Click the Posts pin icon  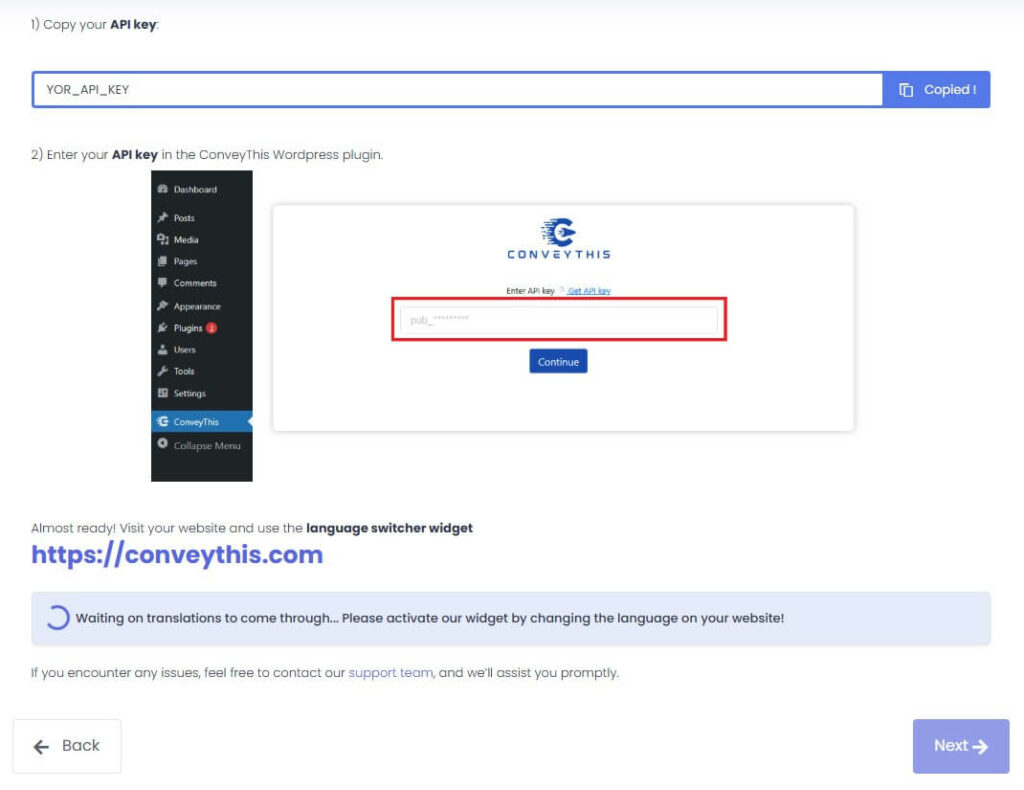pos(162,218)
